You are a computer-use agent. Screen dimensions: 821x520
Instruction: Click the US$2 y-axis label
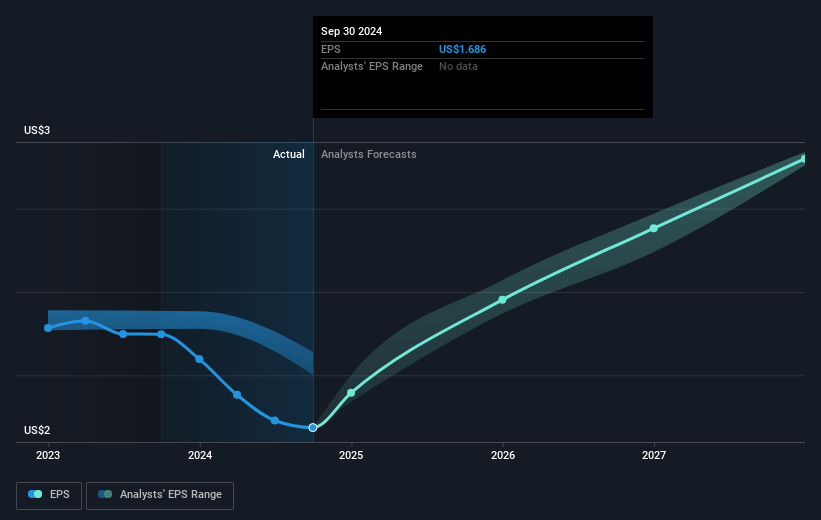[37, 430]
